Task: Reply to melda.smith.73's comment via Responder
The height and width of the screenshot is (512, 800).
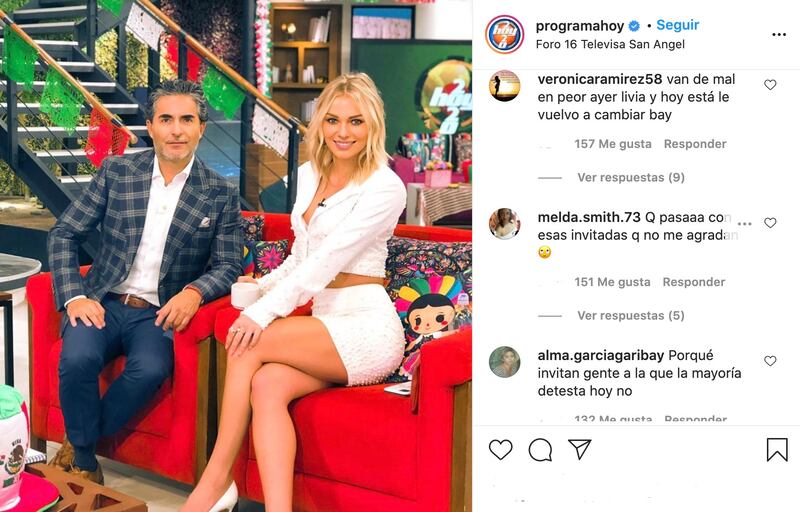Action: (693, 282)
